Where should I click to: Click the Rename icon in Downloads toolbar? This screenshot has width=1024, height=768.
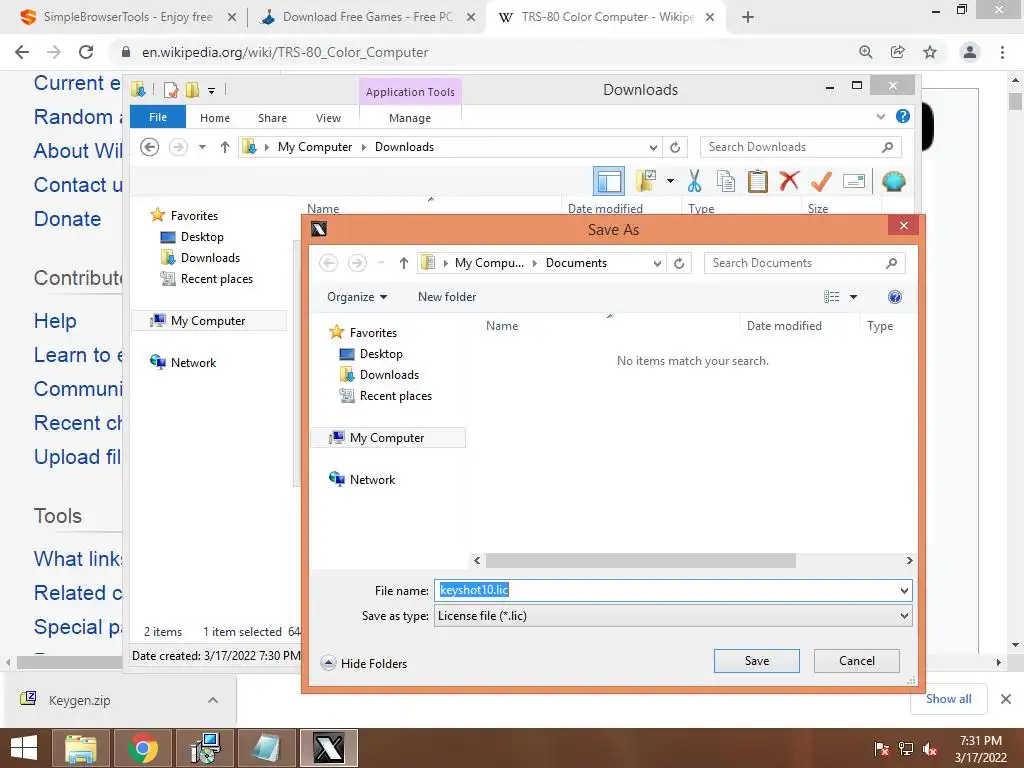[x=854, y=181]
